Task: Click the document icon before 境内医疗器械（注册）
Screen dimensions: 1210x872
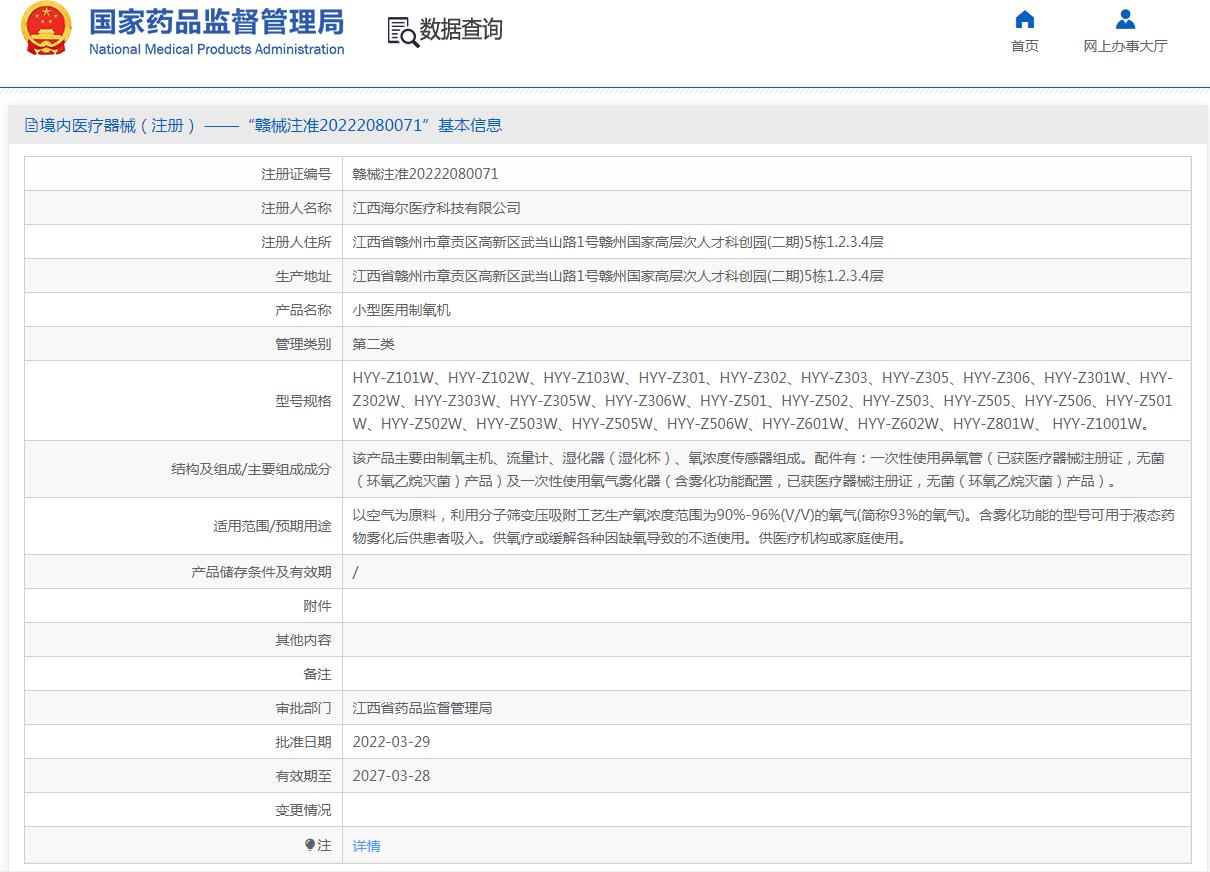Action: pyautogui.click(x=30, y=125)
